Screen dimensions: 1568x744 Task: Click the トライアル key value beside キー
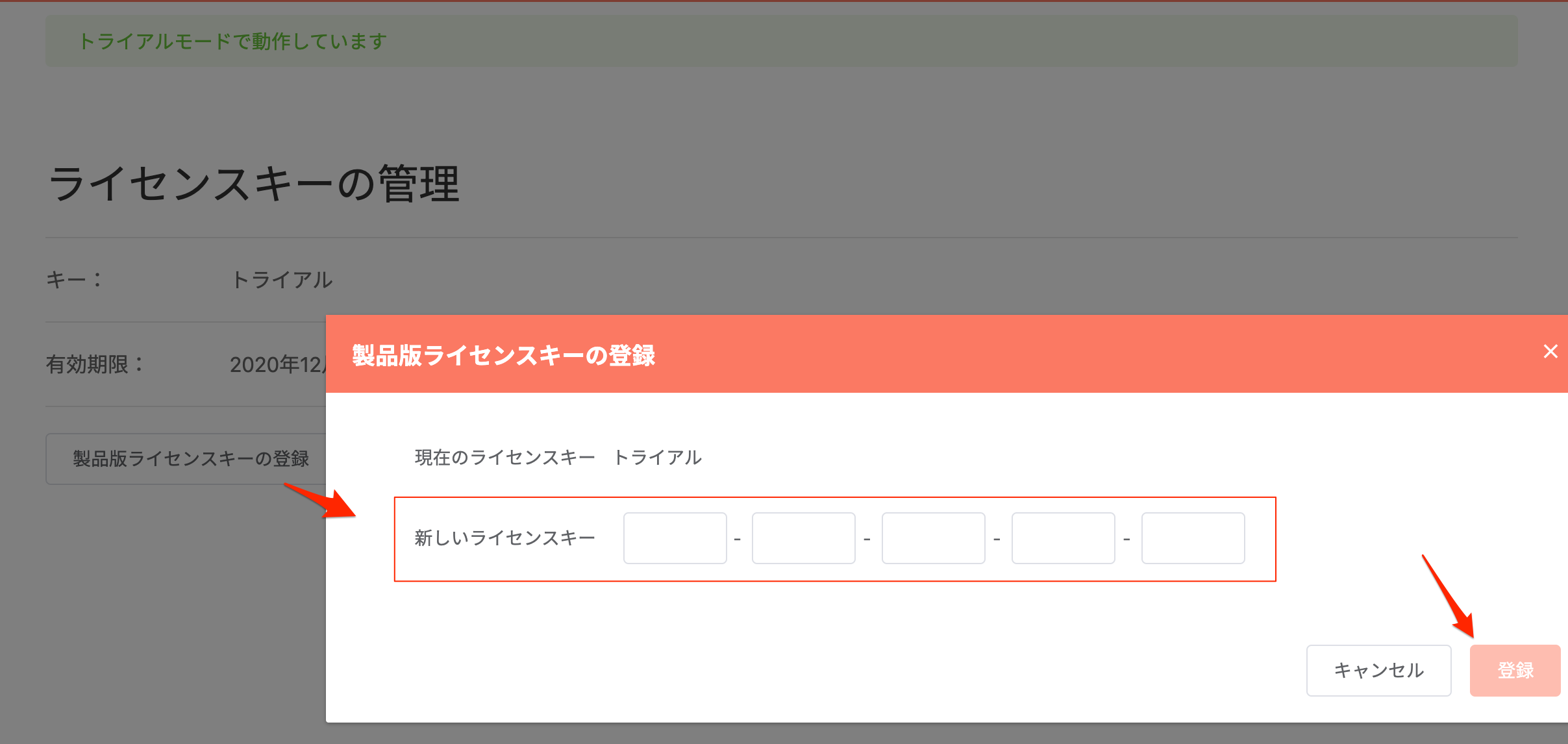tap(282, 280)
